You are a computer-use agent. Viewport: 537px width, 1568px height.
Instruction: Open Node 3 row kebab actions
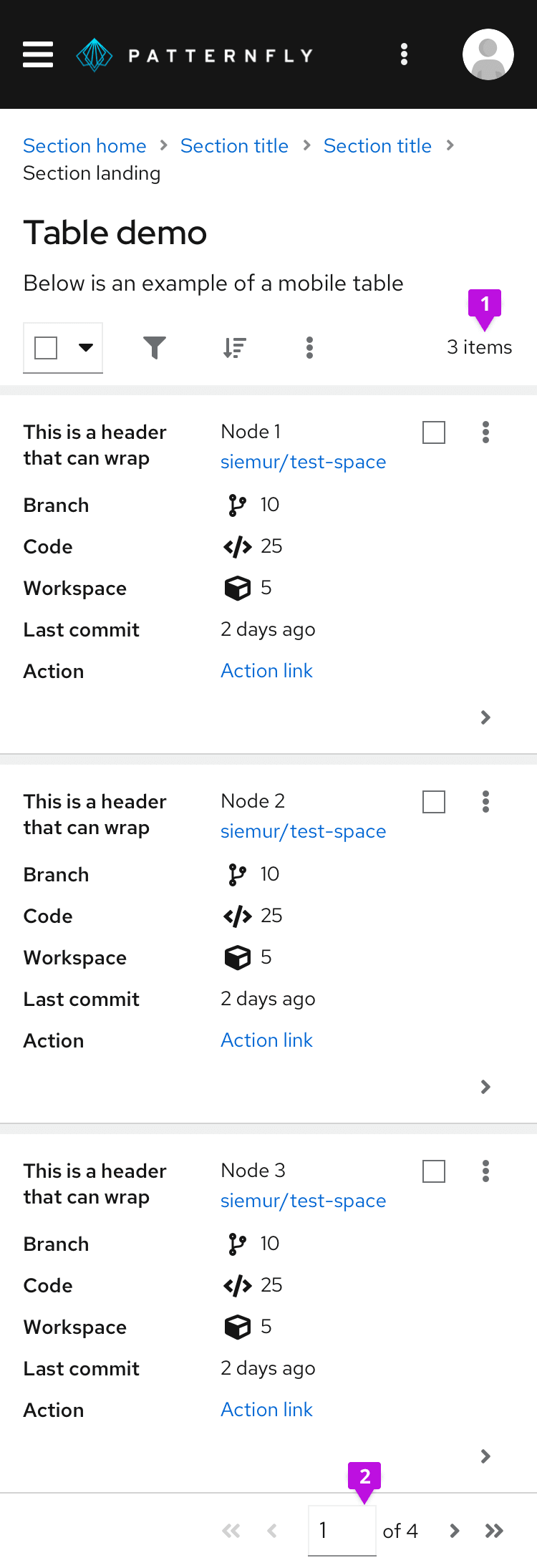click(485, 1171)
